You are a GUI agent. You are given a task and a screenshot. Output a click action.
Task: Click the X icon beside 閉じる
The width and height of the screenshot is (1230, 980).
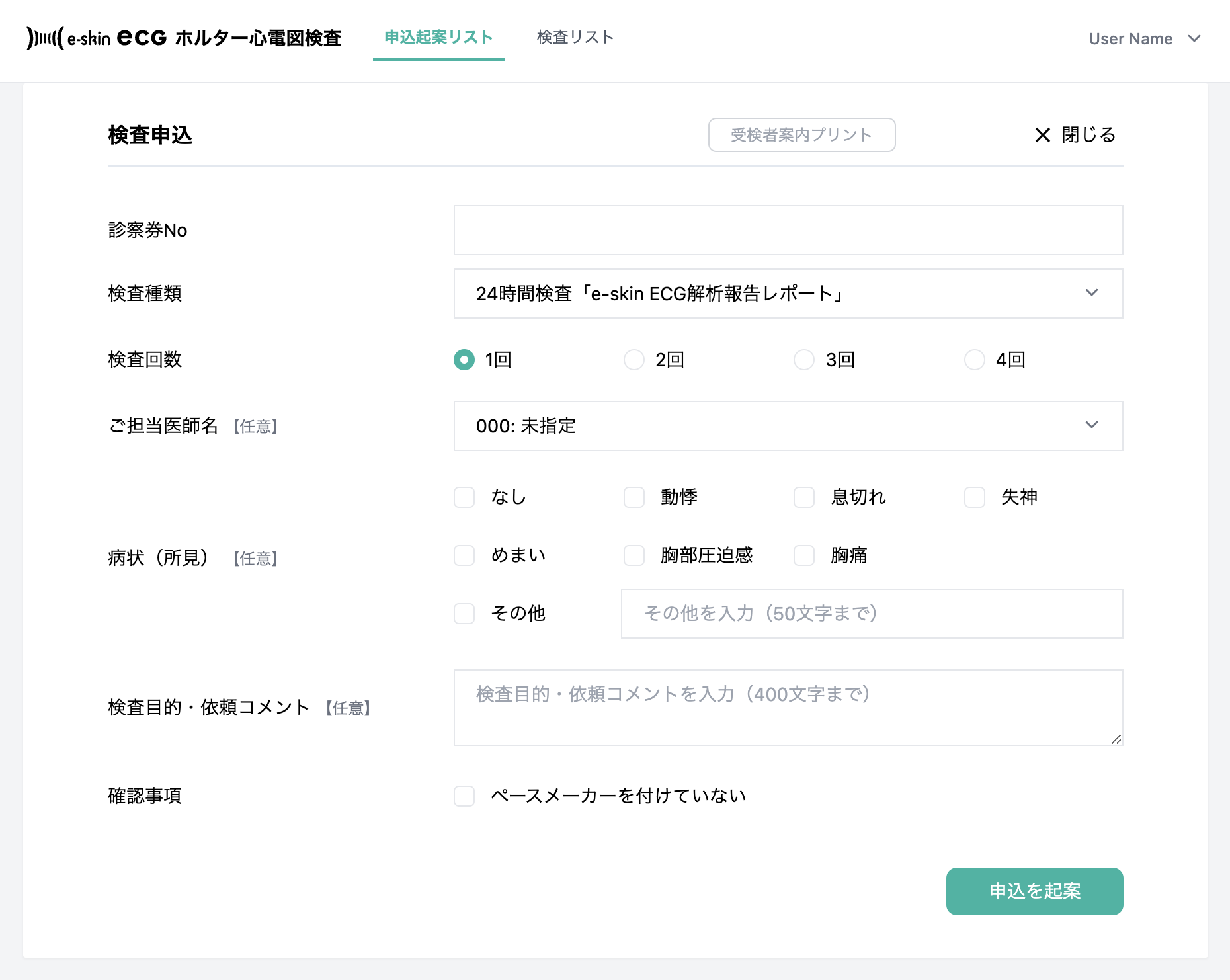coord(1042,135)
